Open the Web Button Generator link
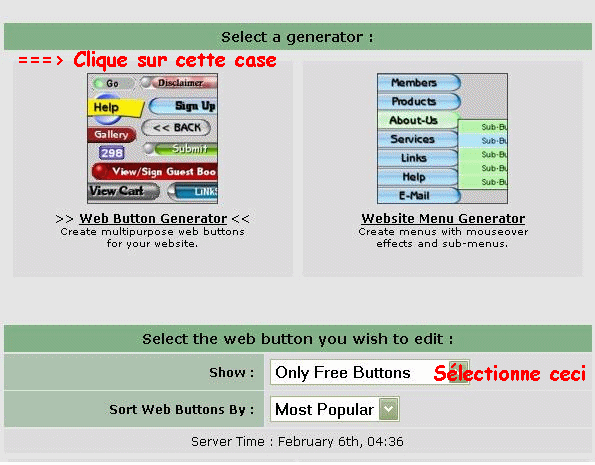The image size is (595, 465). pyautogui.click(x=153, y=219)
